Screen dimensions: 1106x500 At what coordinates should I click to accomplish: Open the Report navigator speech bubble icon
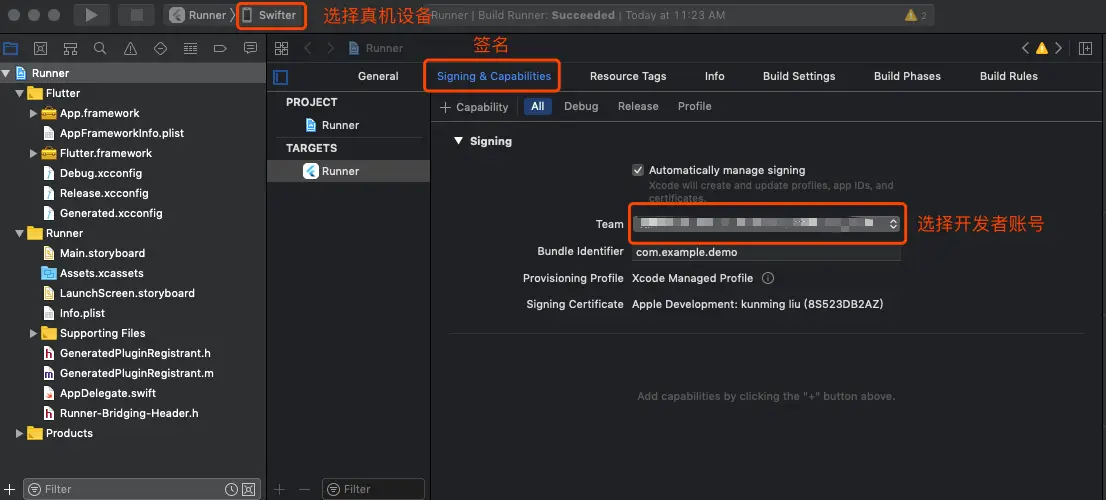250,48
